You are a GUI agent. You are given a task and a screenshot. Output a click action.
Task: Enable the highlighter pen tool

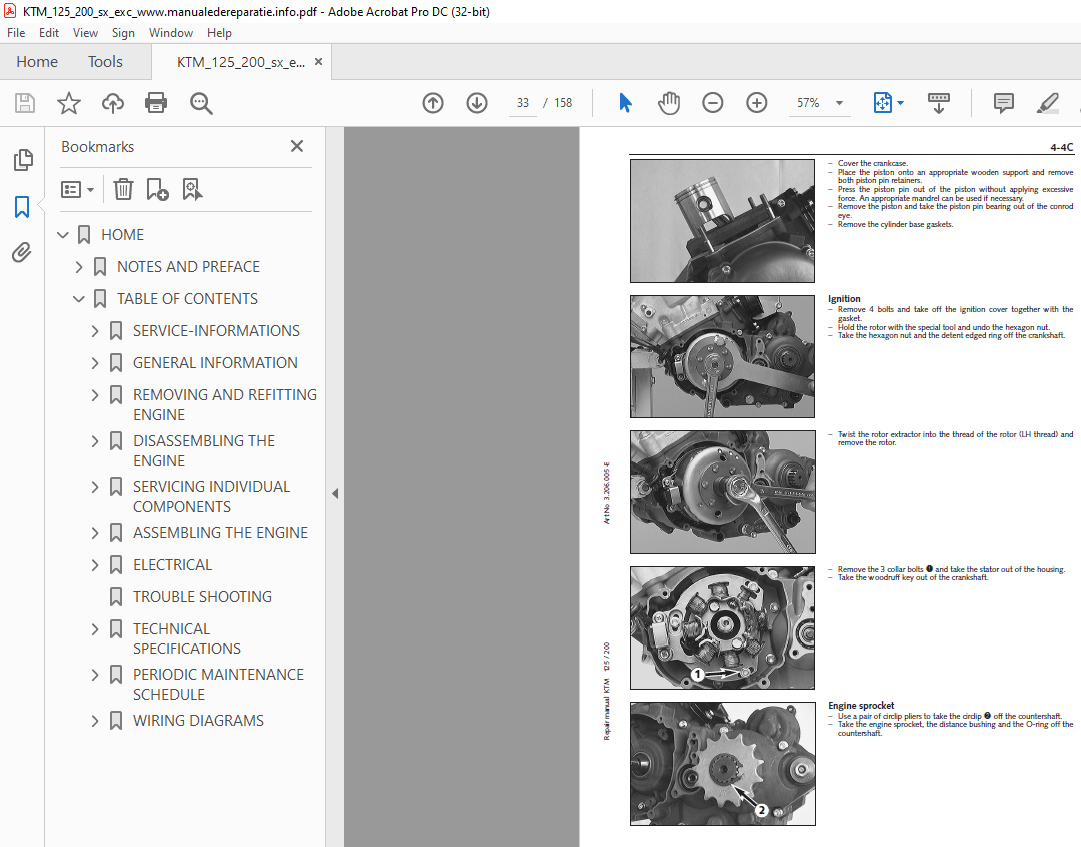coord(1048,103)
